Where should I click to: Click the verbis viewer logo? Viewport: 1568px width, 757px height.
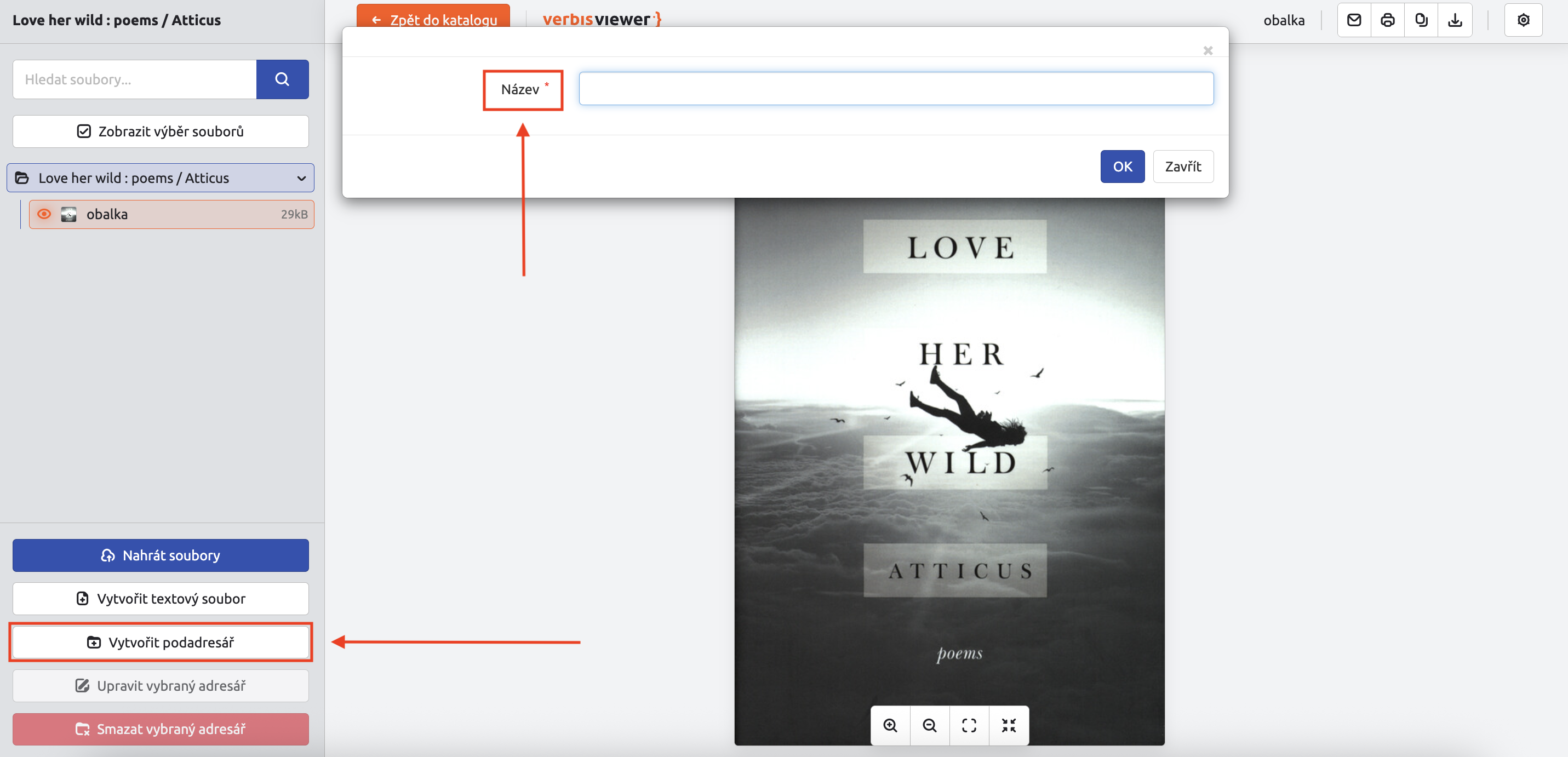[x=602, y=20]
